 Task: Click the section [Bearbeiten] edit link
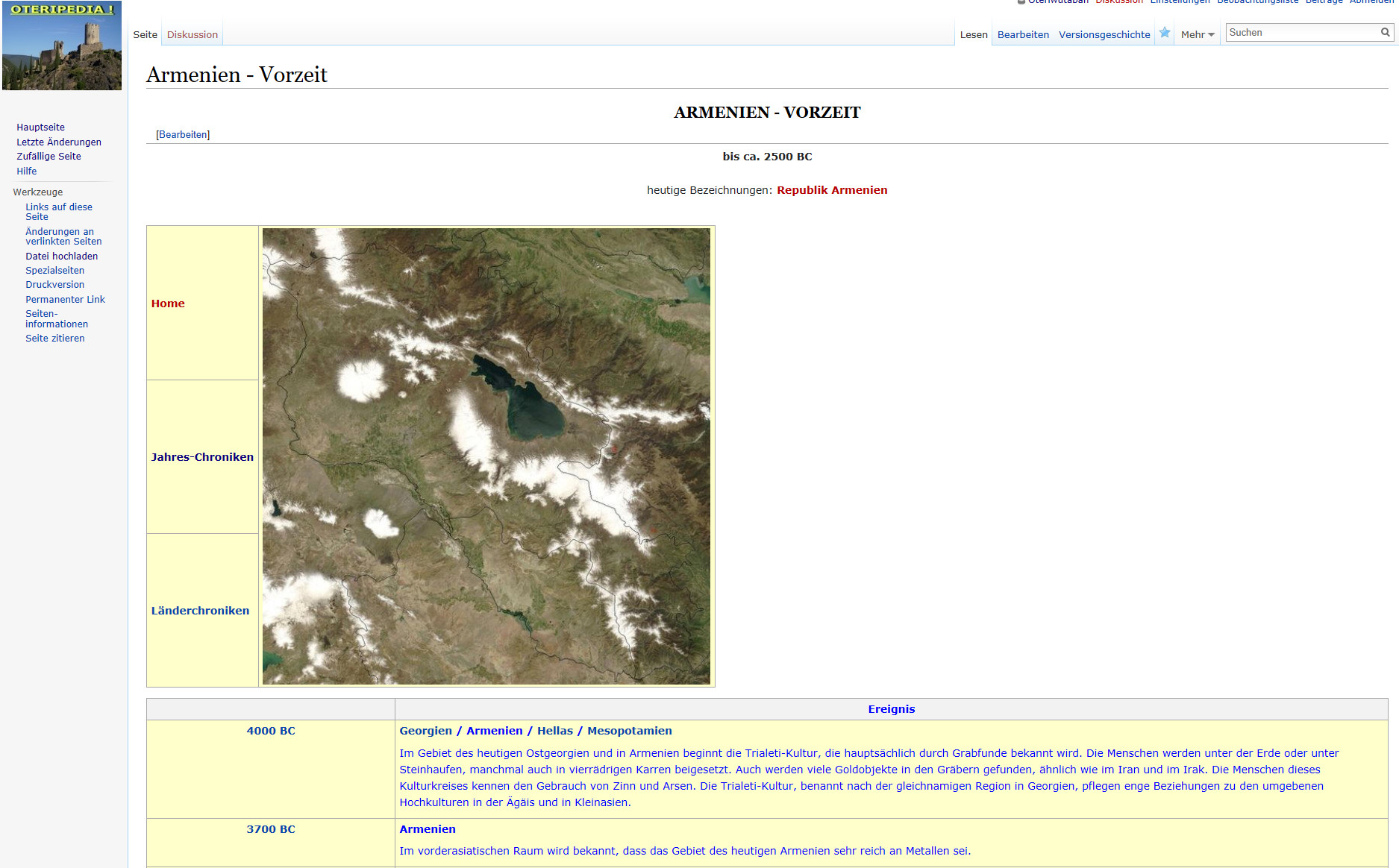pyautogui.click(x=183, y=135)
